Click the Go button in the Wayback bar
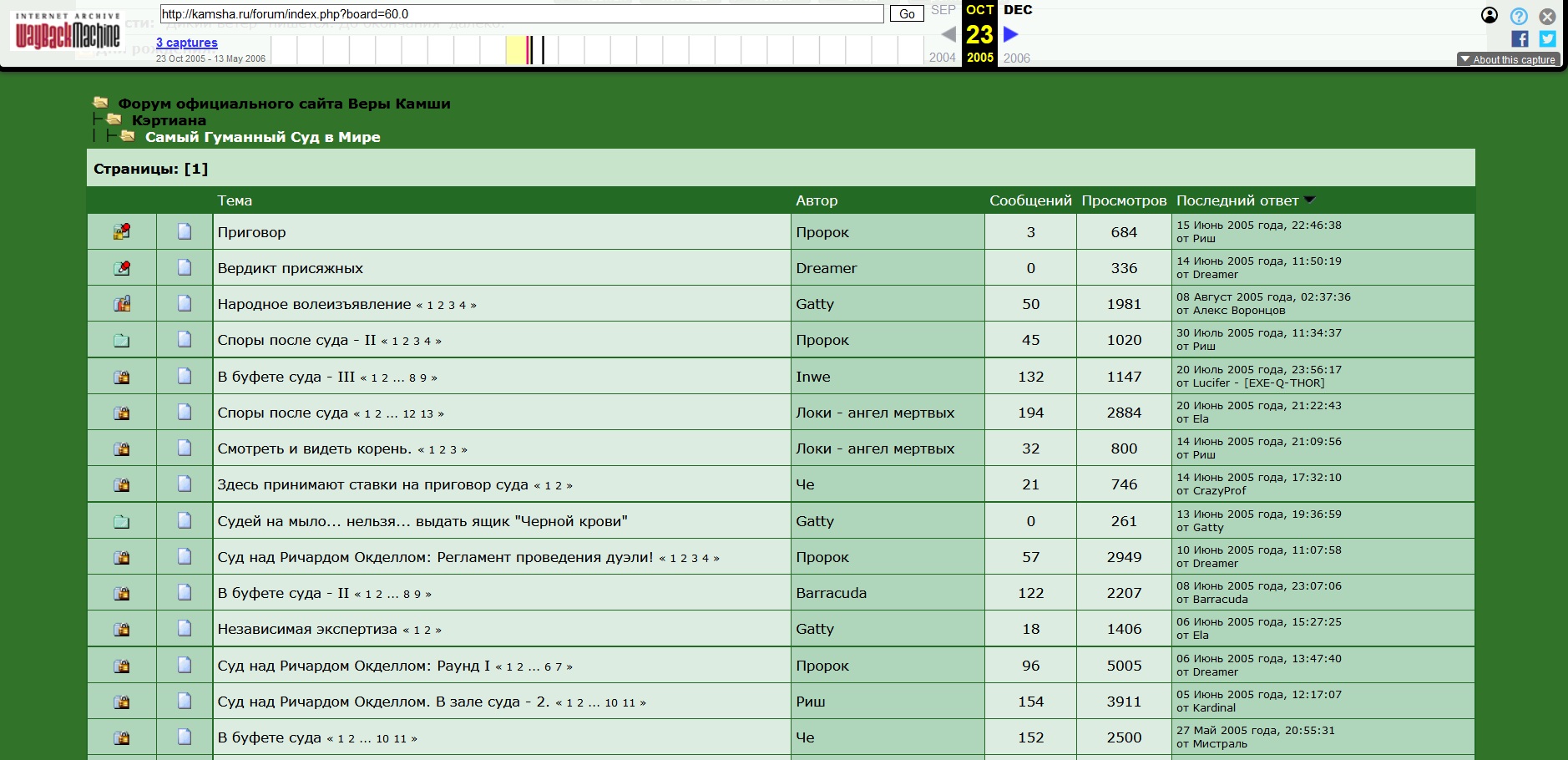1568x760 pixels. tap(907, 13)
